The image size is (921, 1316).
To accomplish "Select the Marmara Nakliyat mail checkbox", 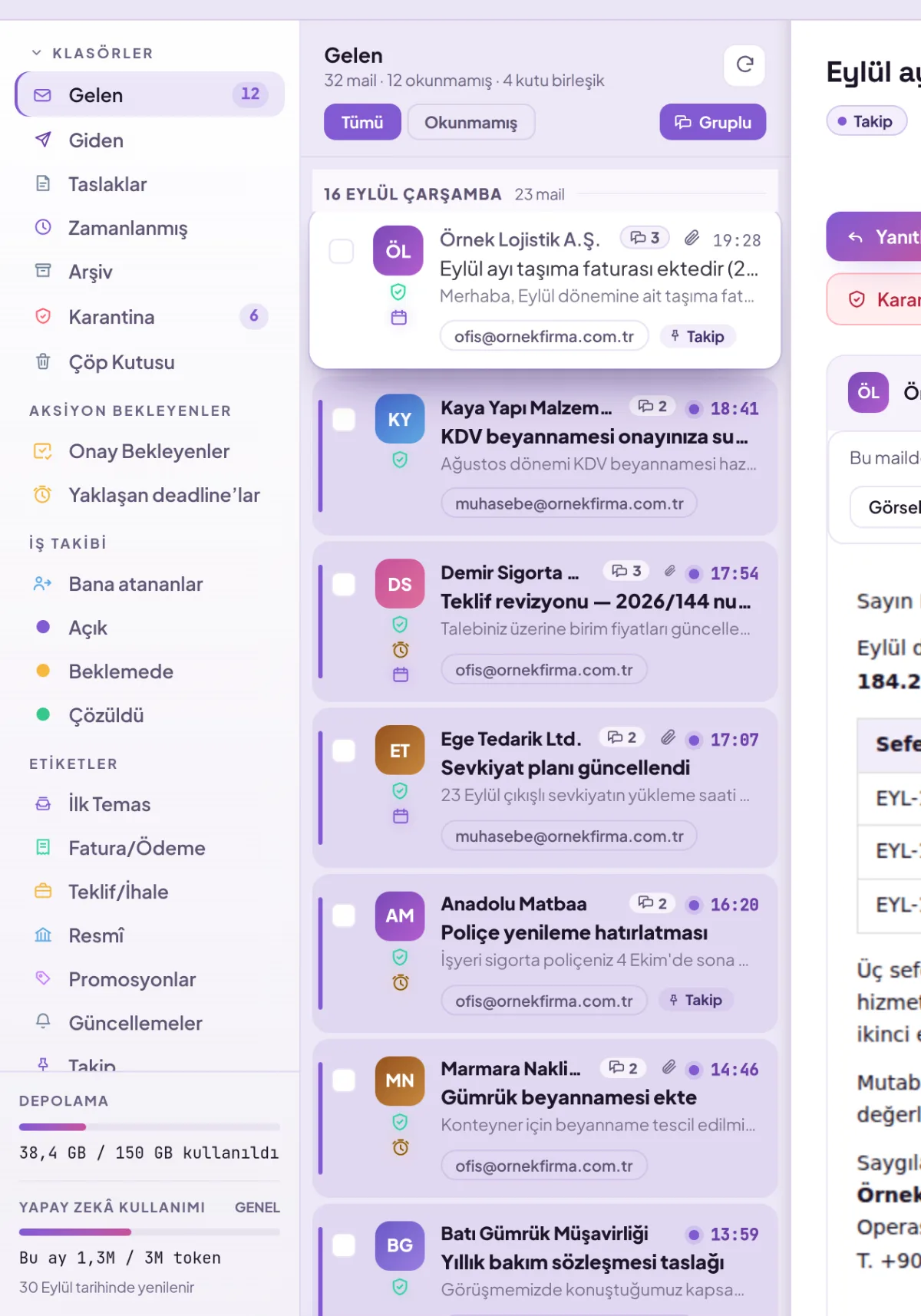I will coord(344,1080).
